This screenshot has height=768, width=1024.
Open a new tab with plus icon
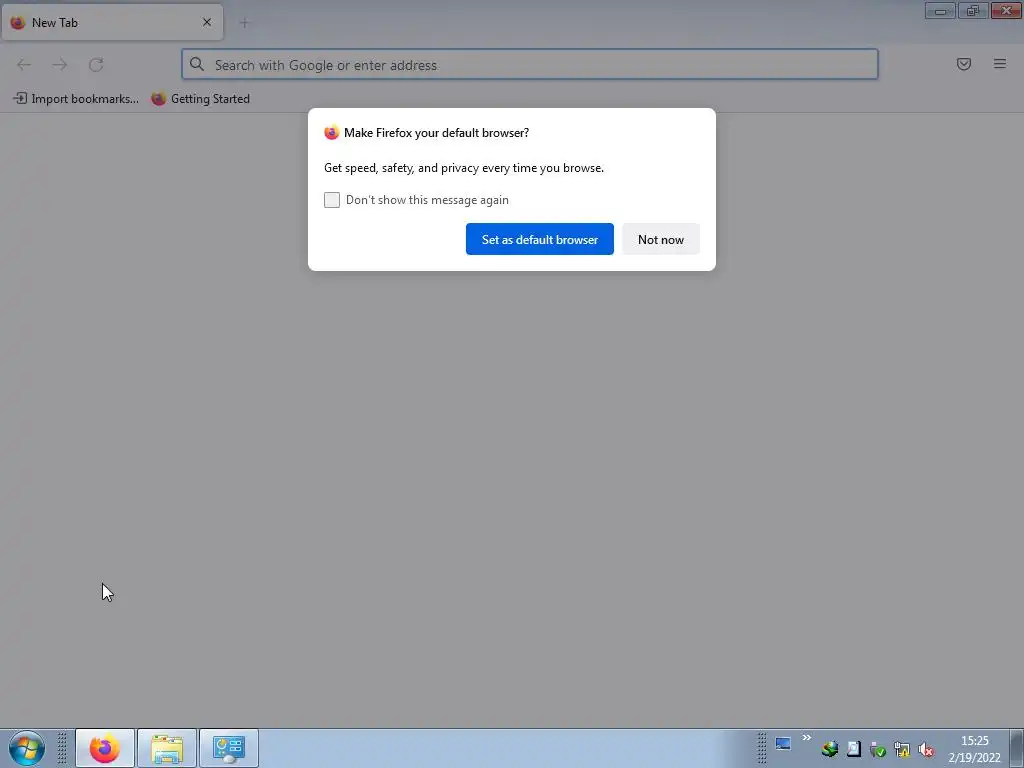244,23
